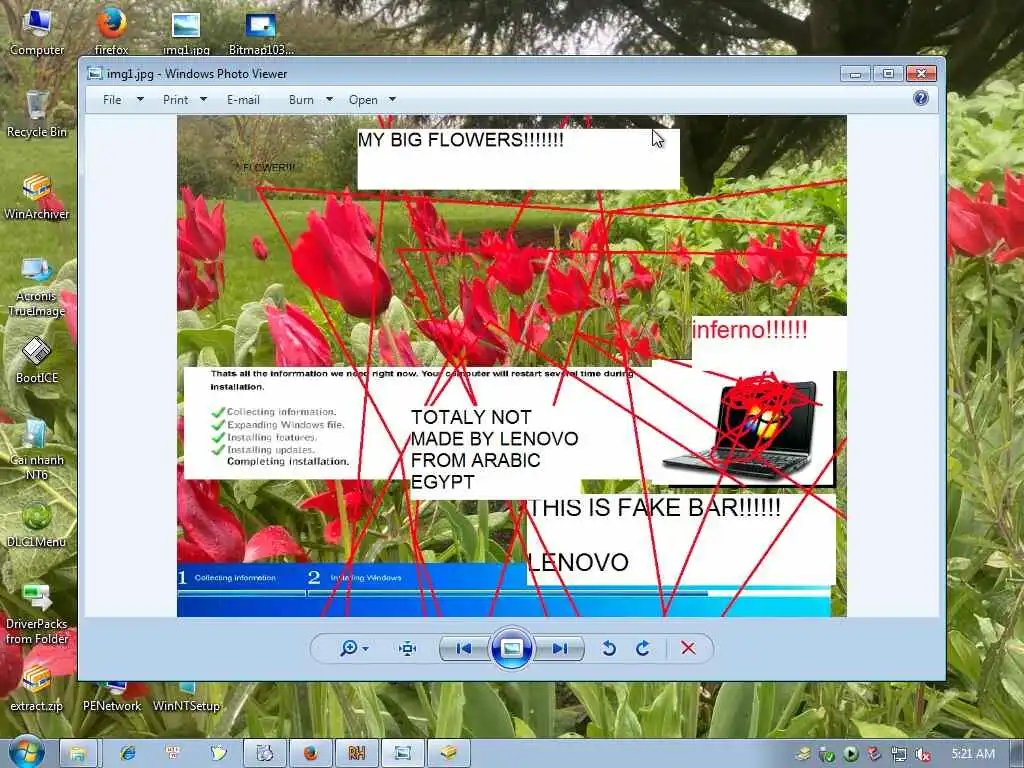Viewport: 1024px width, 768px height.
Task: Open the DLC1Menu desktop shortcut
Action: click(37, 524)
